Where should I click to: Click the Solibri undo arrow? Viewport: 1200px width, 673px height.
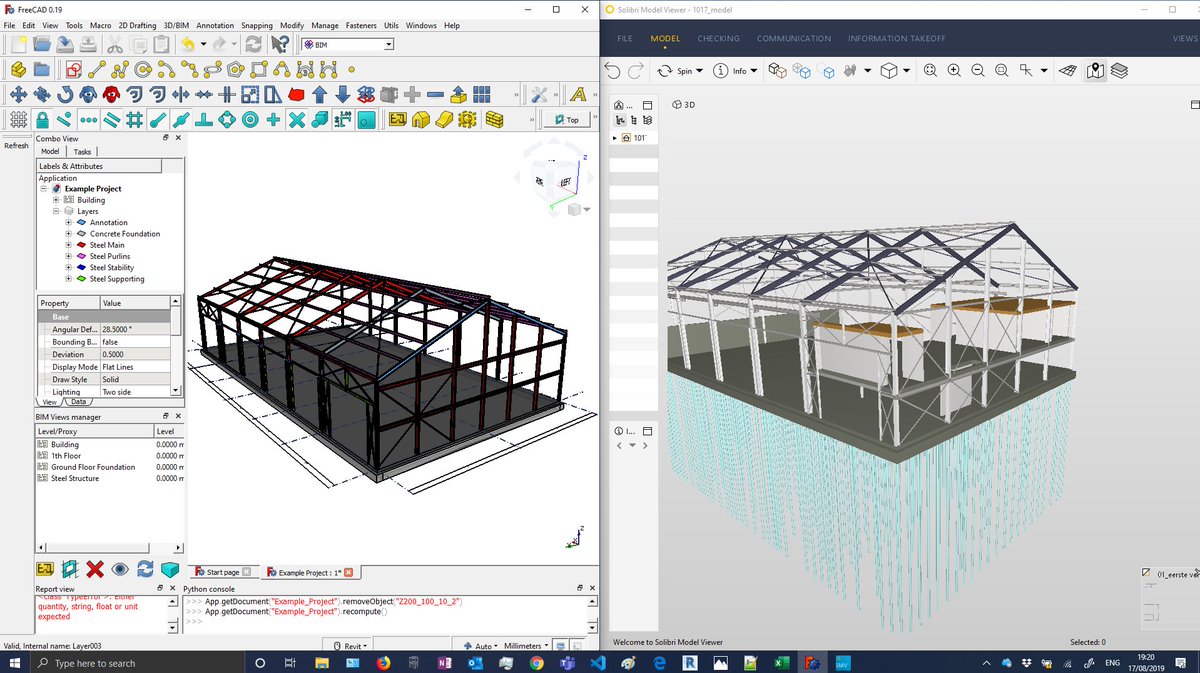pyautogui.click(x=613, y=71)
